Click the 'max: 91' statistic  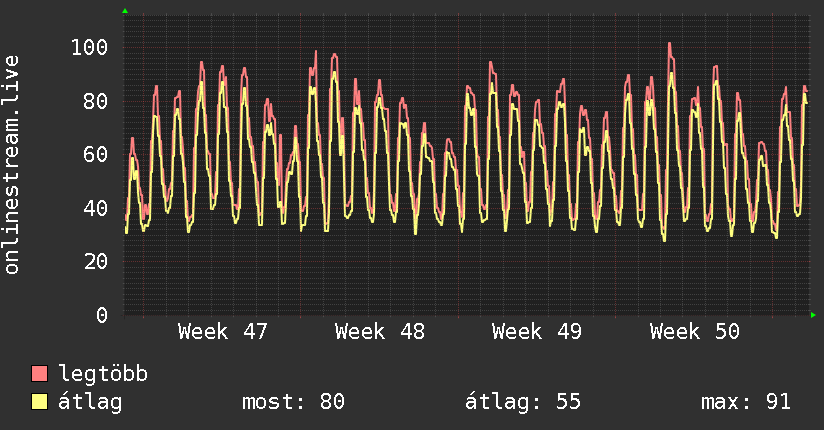(x=746, y=402)
